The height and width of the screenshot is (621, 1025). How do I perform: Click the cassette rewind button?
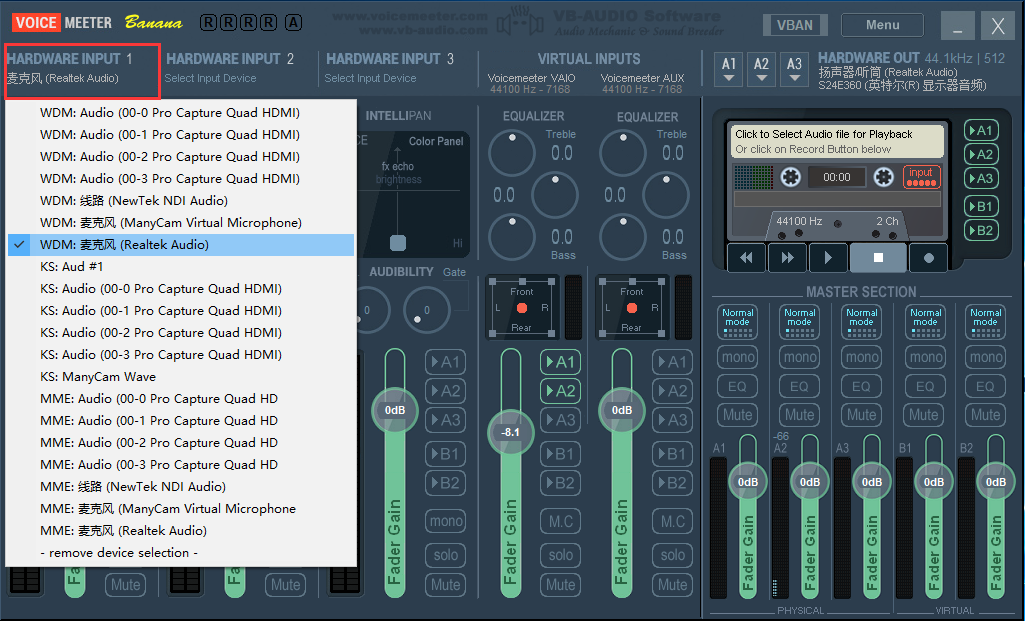tap(746, 258)
